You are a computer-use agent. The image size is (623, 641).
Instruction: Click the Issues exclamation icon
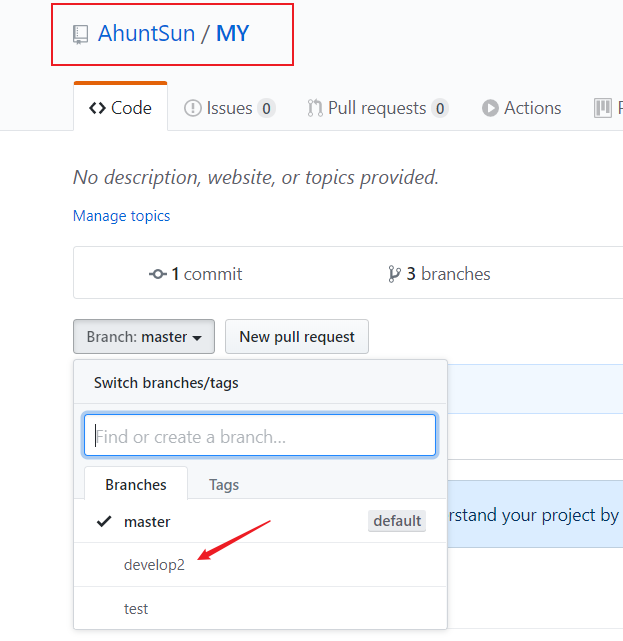tap(193, 108)
